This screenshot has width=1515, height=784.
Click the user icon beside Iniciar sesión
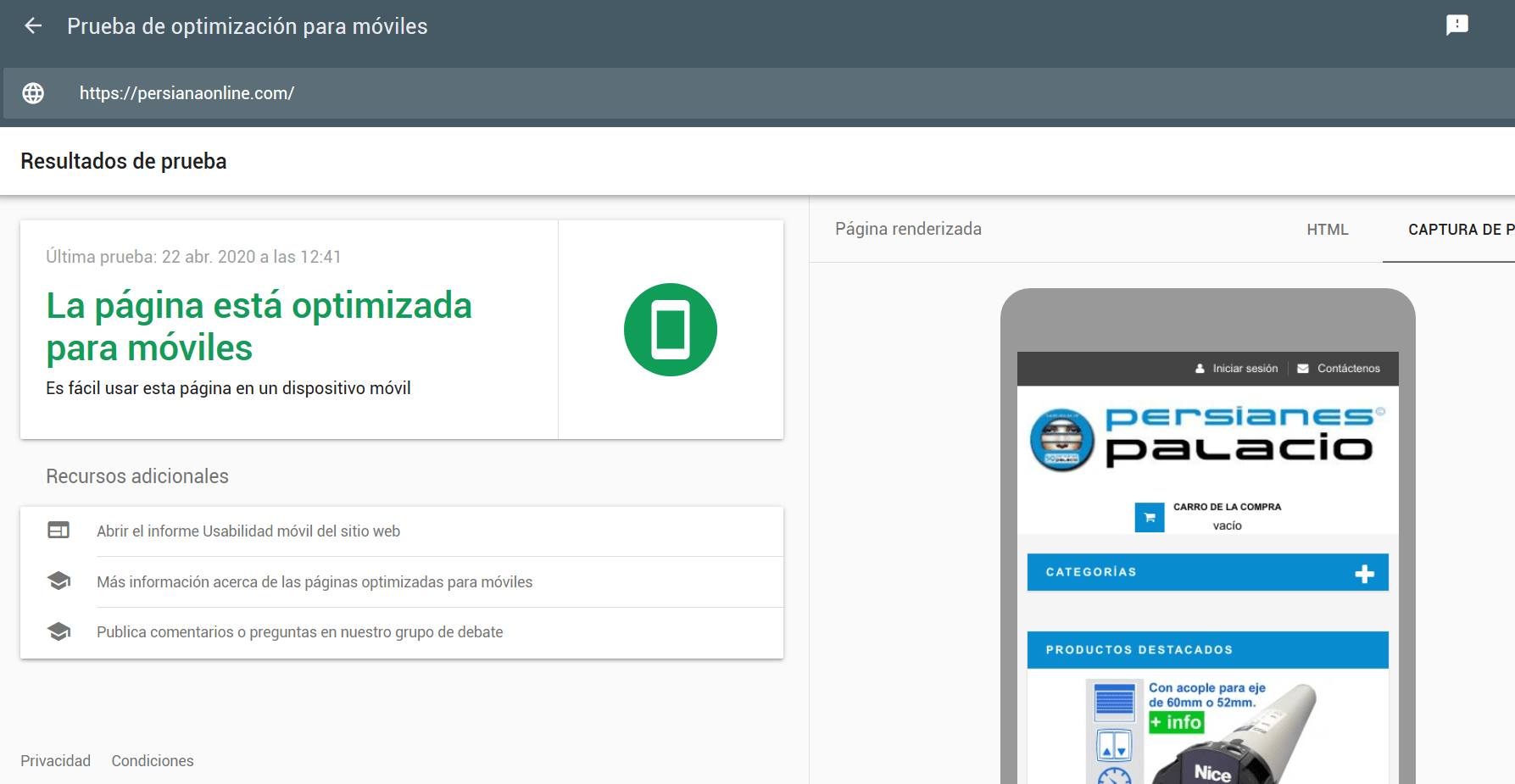1200,369
